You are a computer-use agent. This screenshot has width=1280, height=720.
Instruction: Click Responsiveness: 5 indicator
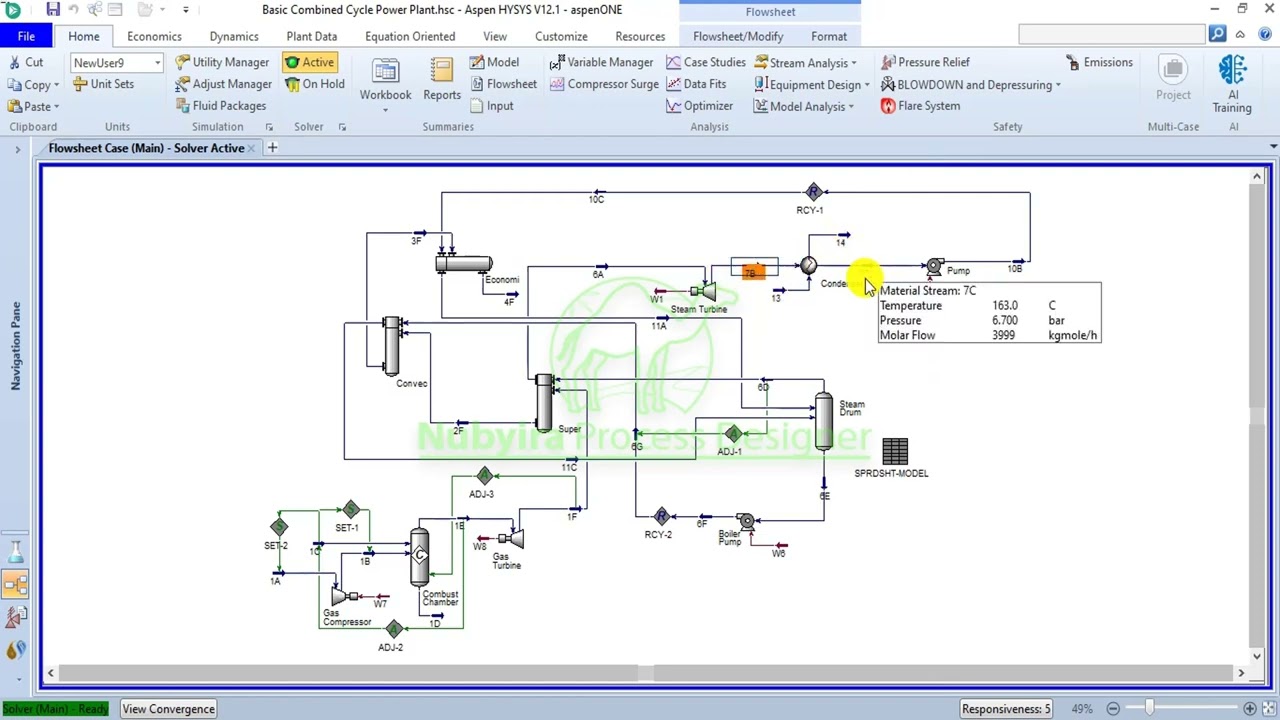(1006, 709)
